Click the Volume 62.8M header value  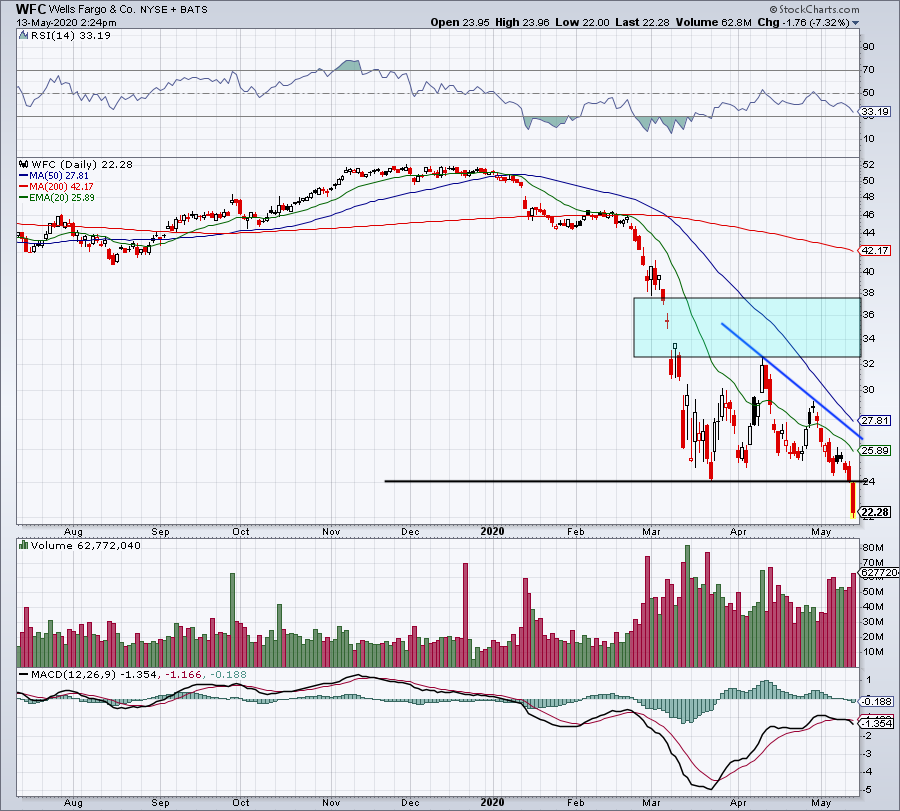click(713, 22)
